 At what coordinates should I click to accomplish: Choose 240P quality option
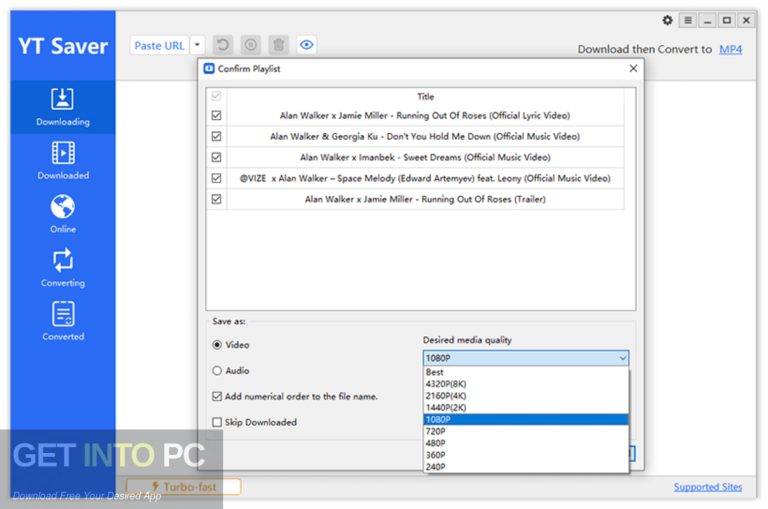(526, 466)
